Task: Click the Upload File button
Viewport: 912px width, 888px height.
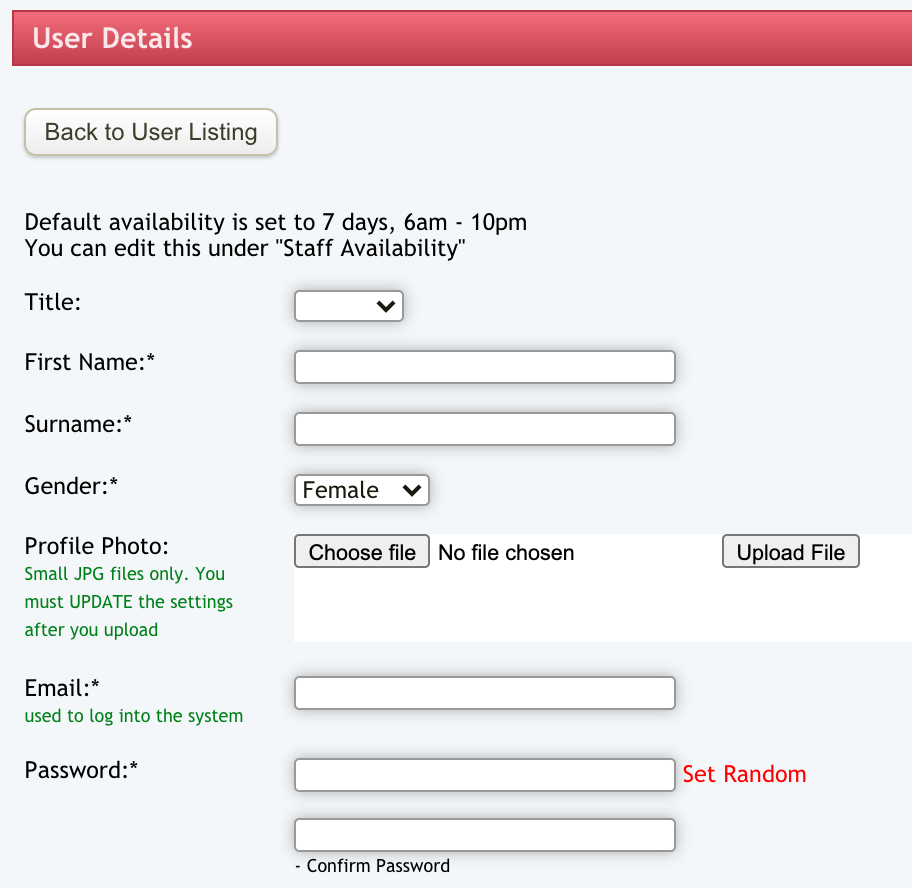Action: click(x=790, y=552)
